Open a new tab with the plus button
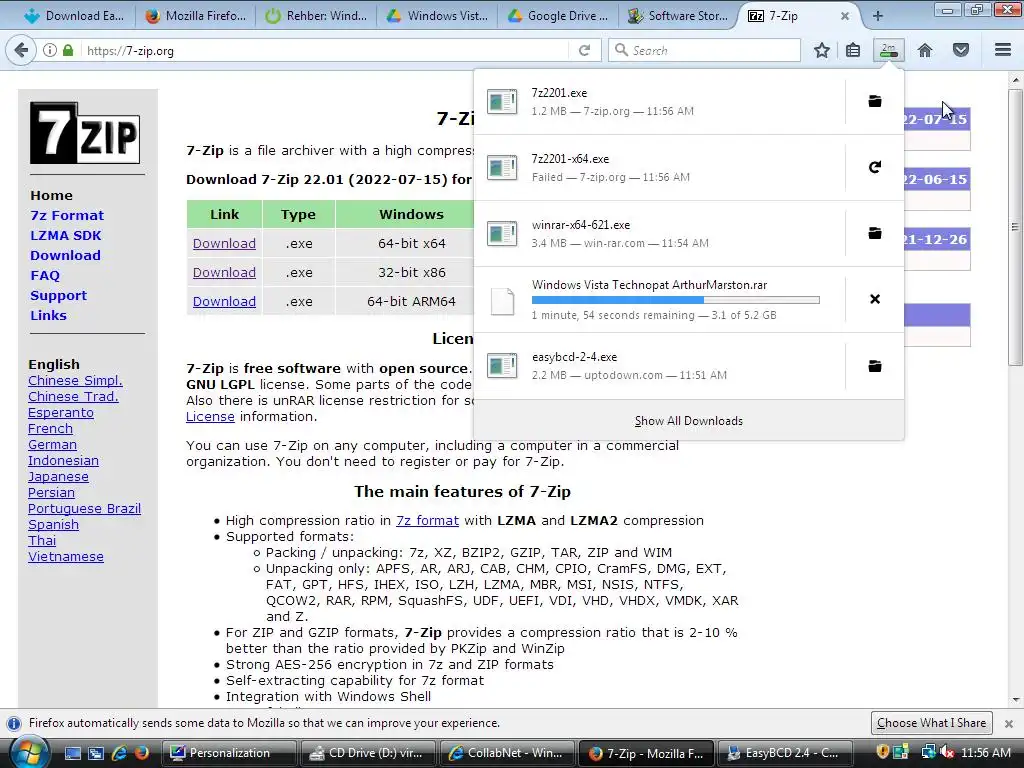 pyautogui.click(x=878, y=16)
